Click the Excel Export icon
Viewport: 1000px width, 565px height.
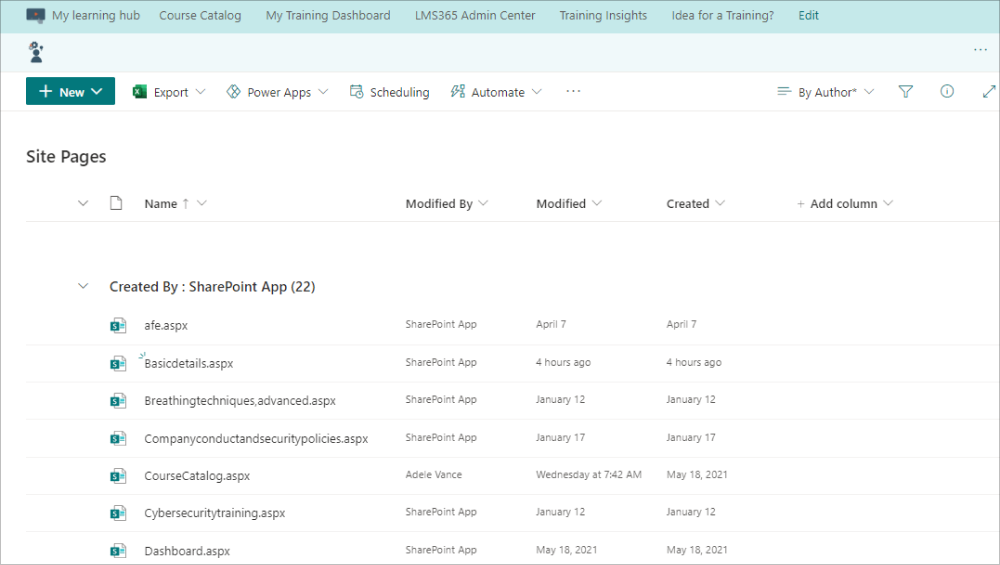[x=140, y=92]
